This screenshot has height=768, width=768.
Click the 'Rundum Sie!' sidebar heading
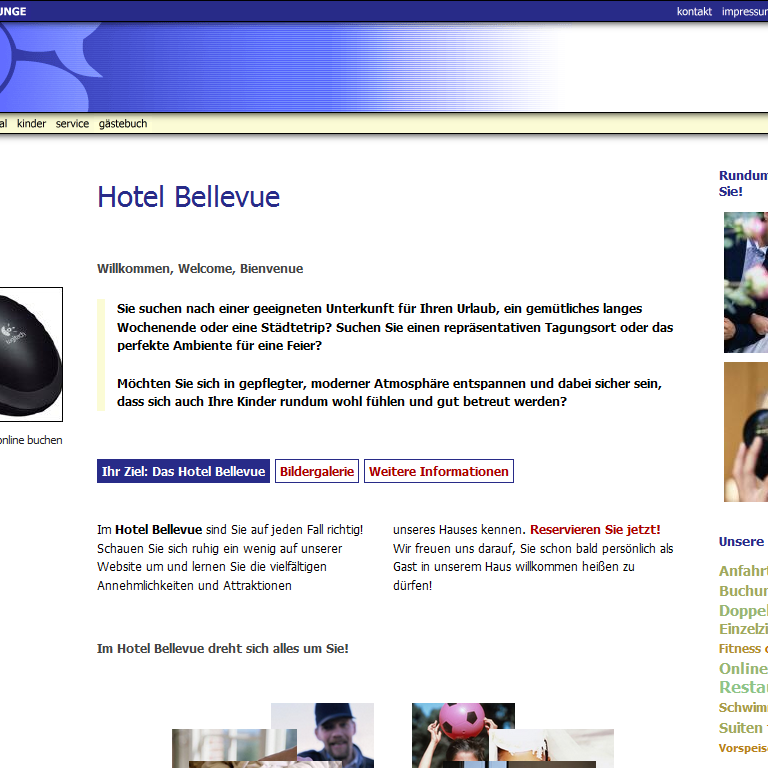(x=743, y=183)
